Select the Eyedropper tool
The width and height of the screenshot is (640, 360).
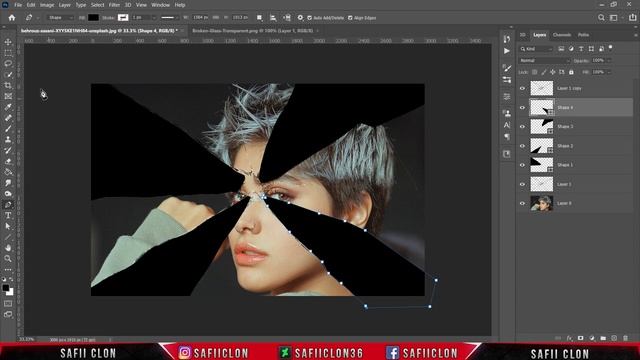click(8, 107)
